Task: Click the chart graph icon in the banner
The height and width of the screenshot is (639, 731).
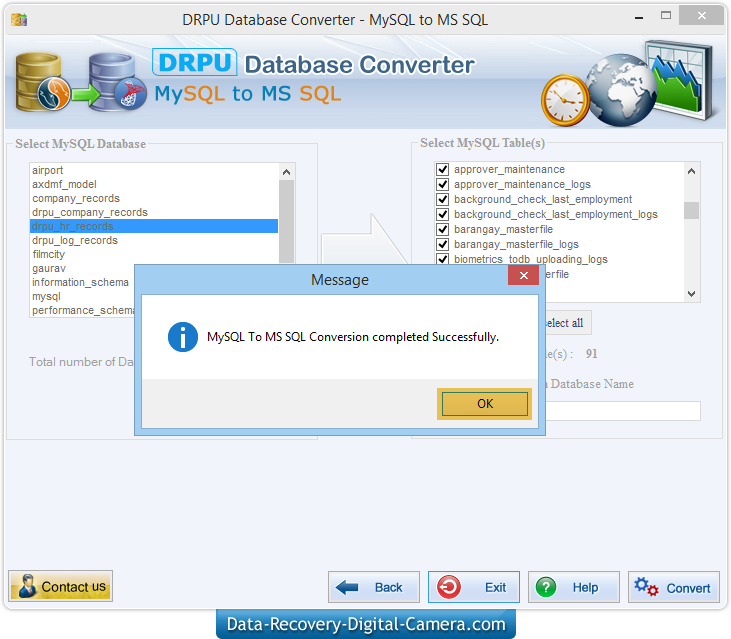Action: (x=681, y=79)
